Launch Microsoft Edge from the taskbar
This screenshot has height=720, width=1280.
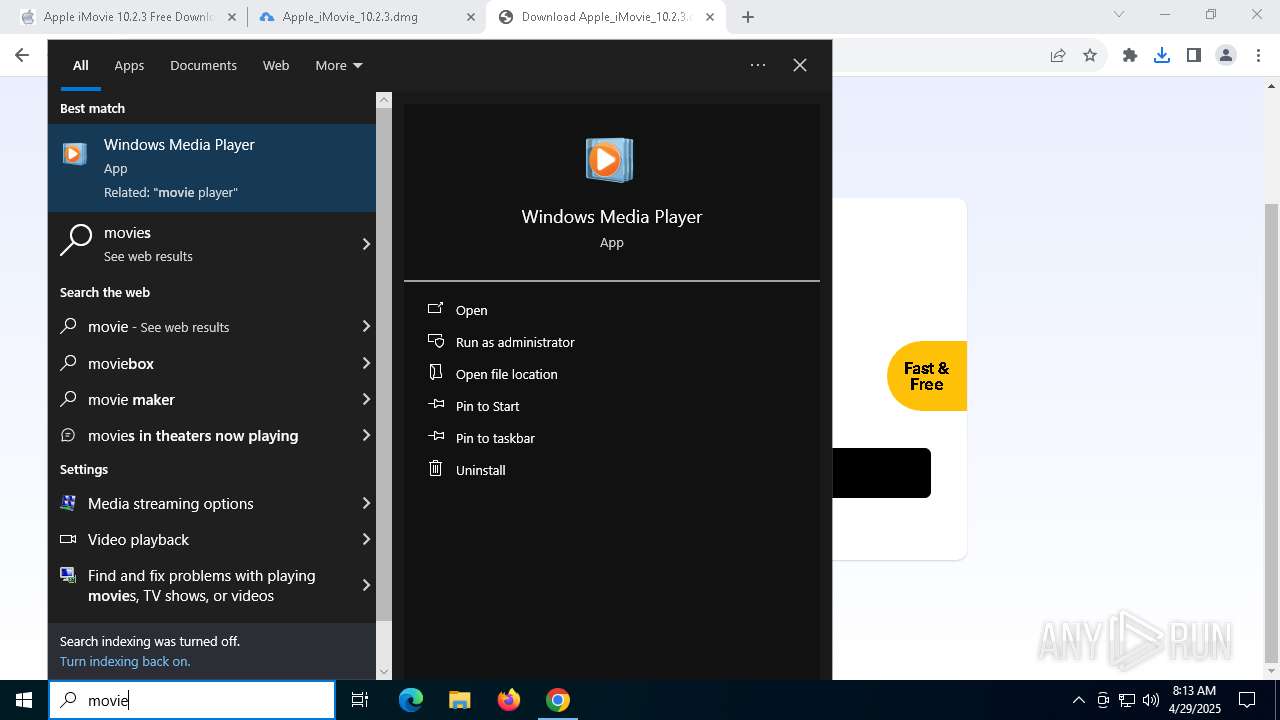[411, 700]
